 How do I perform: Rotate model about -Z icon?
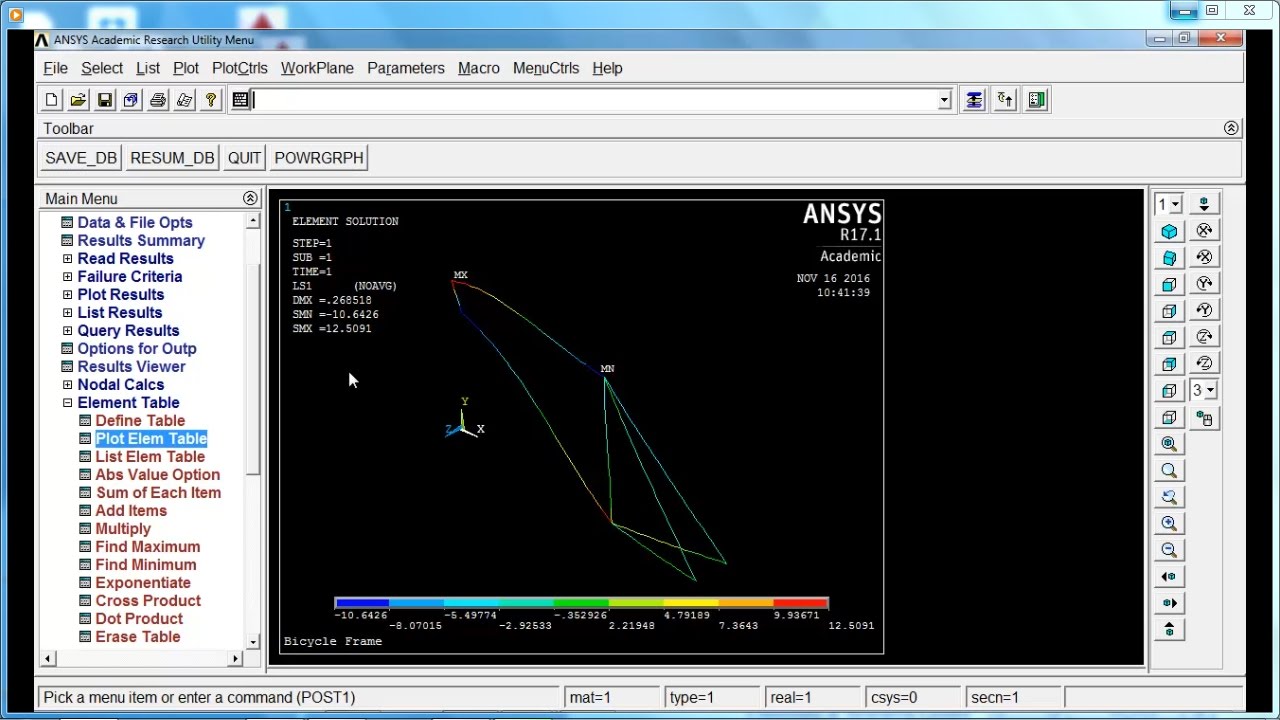[x=1204, y=364]
